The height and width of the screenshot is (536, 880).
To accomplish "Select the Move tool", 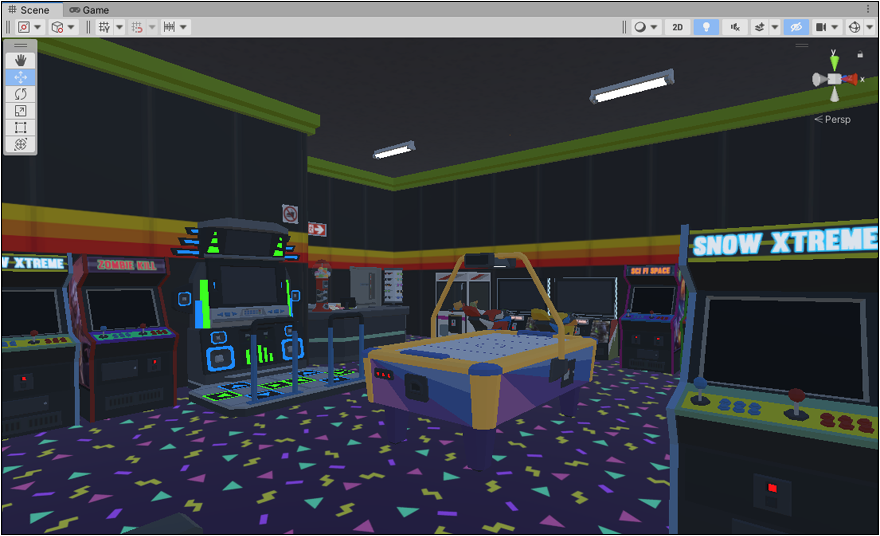I will [x=20, y=77].
